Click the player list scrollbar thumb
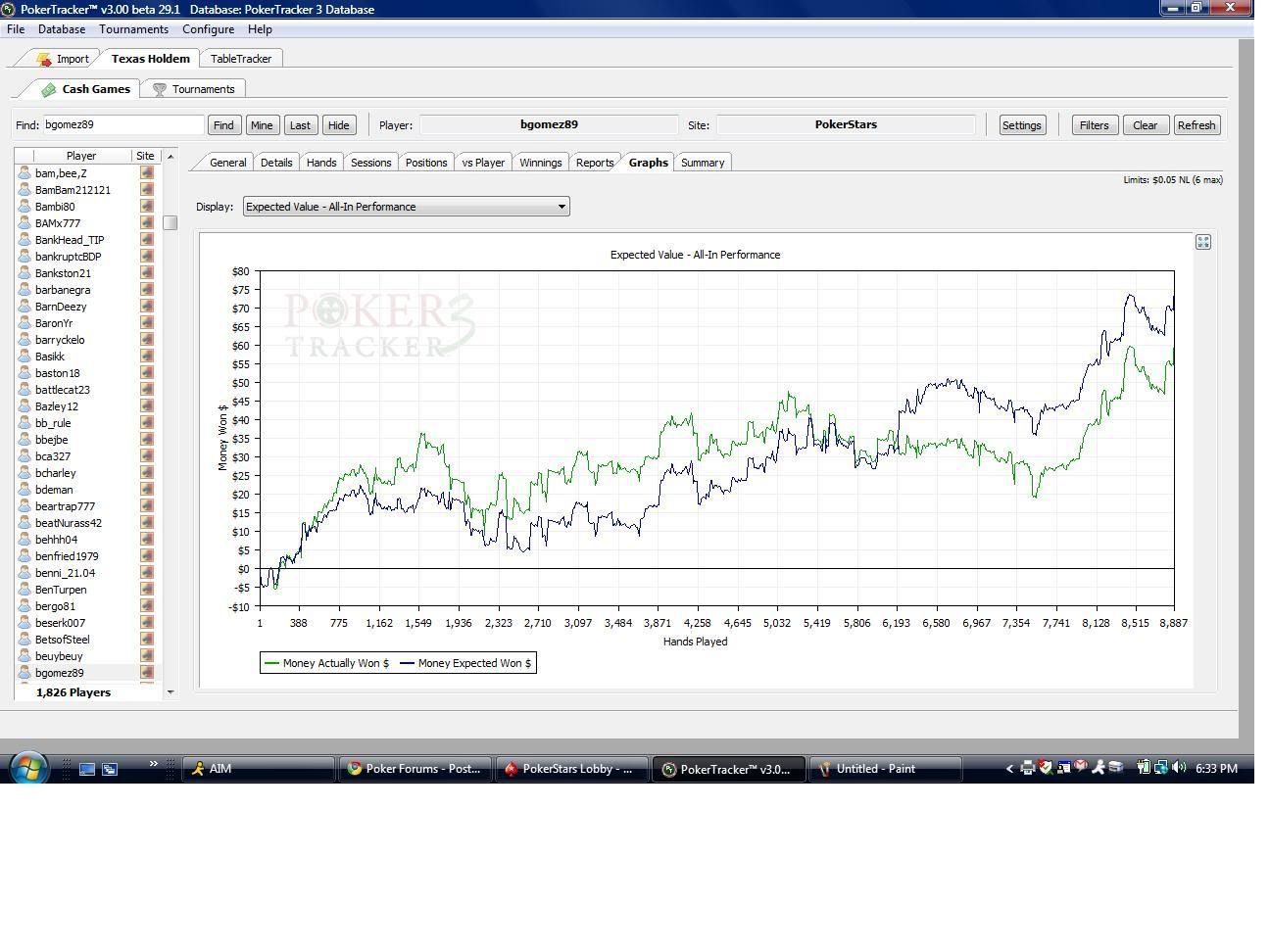Viewport: 1270px width, 952px height. tap(171, 222)
